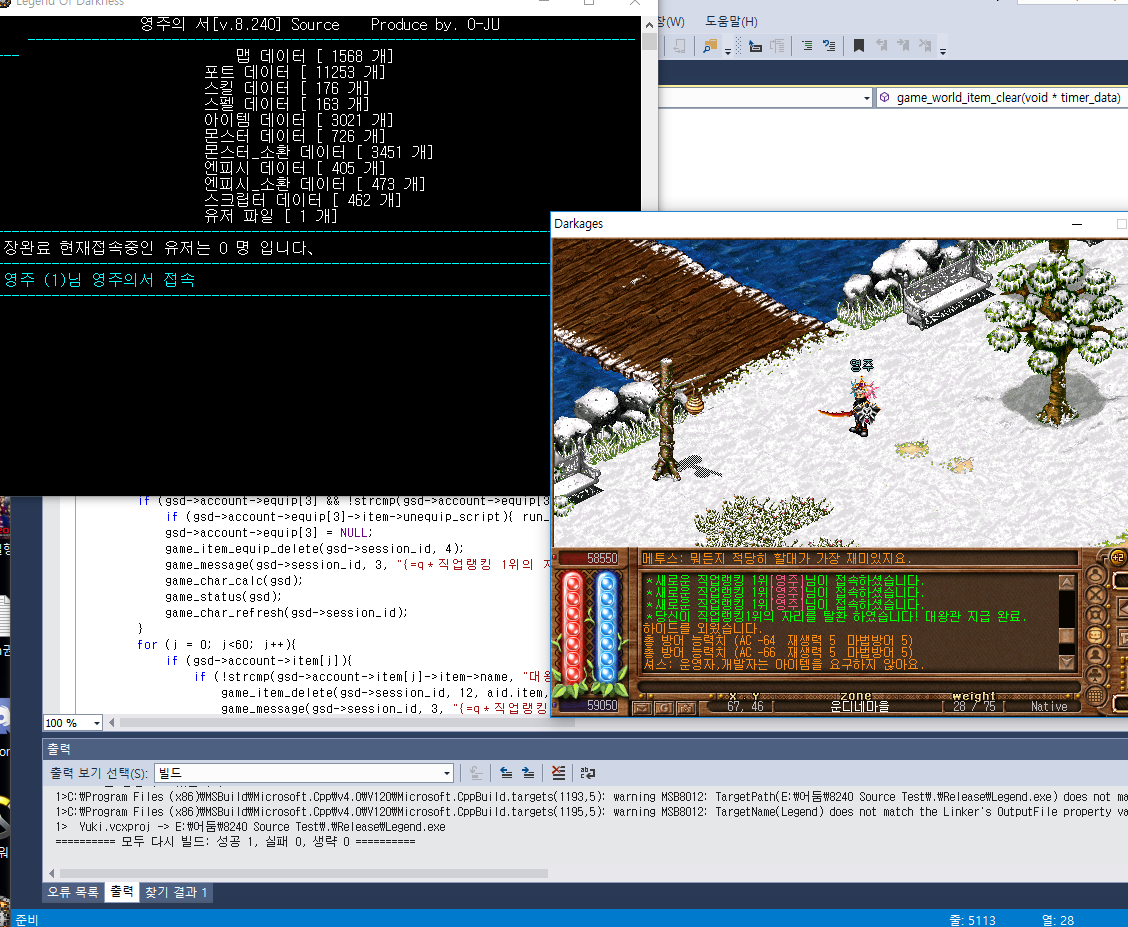The image size is (1128, 927).
Task: Click armor round button in Darkages panel
Action: (x=1095, y=616)
